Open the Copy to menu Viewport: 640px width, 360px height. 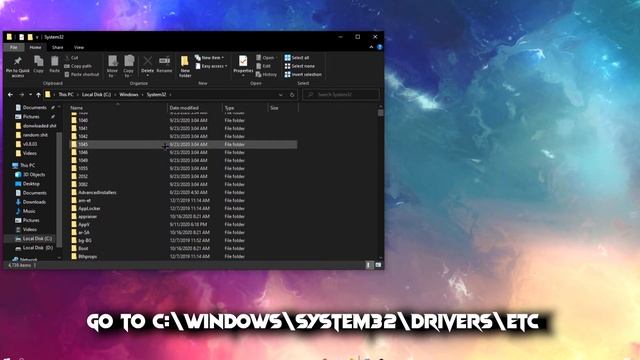(x=129, y=66)
